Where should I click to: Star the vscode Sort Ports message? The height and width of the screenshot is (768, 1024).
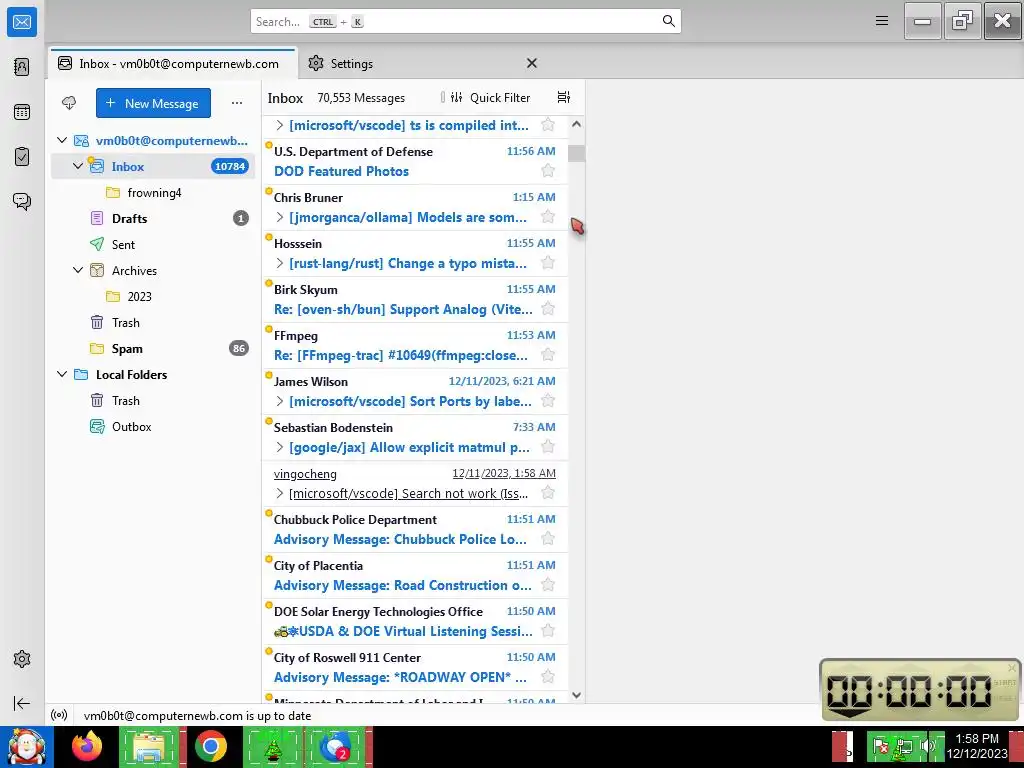tap(548, 401)
